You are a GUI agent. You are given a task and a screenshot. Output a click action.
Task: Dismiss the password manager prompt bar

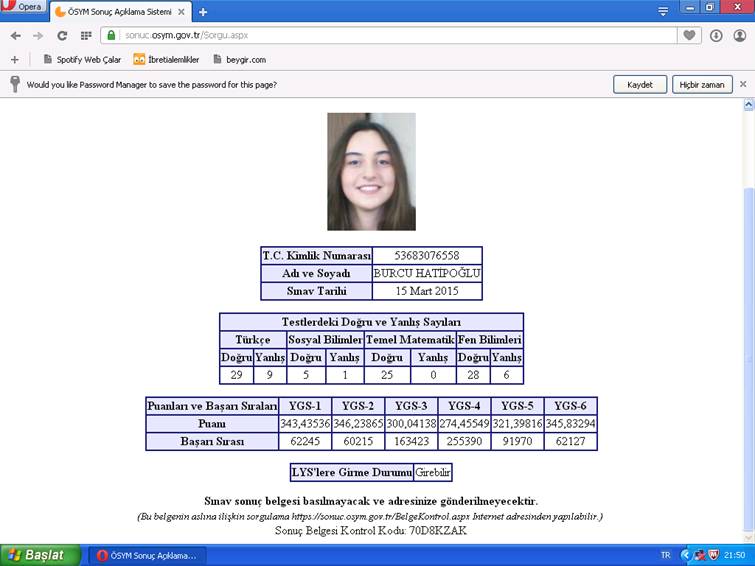click(x=743, y=84)
